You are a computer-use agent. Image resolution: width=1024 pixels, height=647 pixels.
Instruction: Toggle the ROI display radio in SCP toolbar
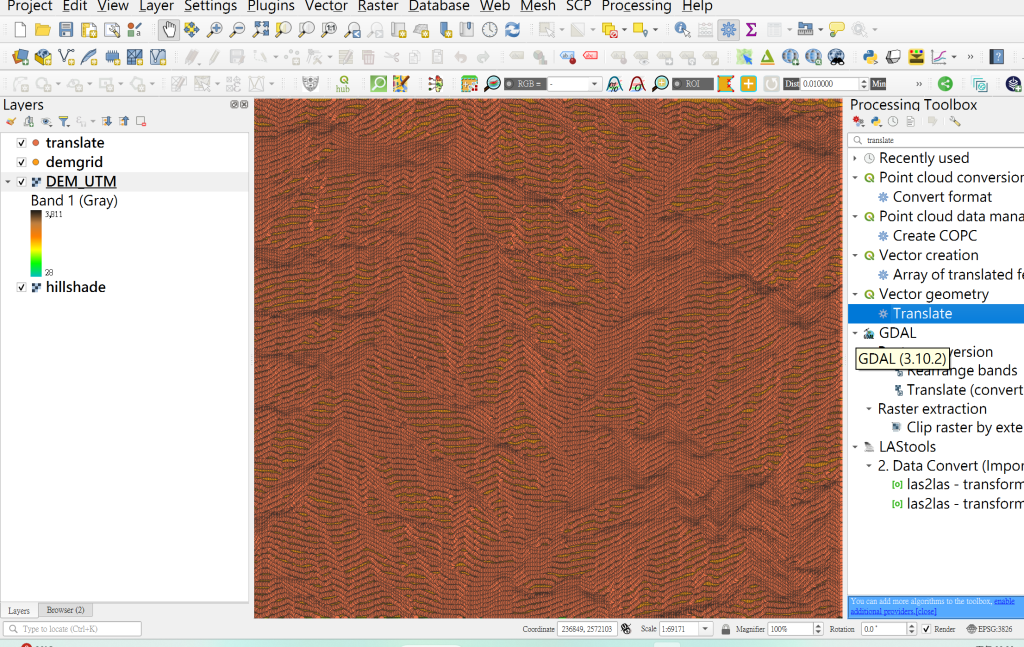pos(677,84)
